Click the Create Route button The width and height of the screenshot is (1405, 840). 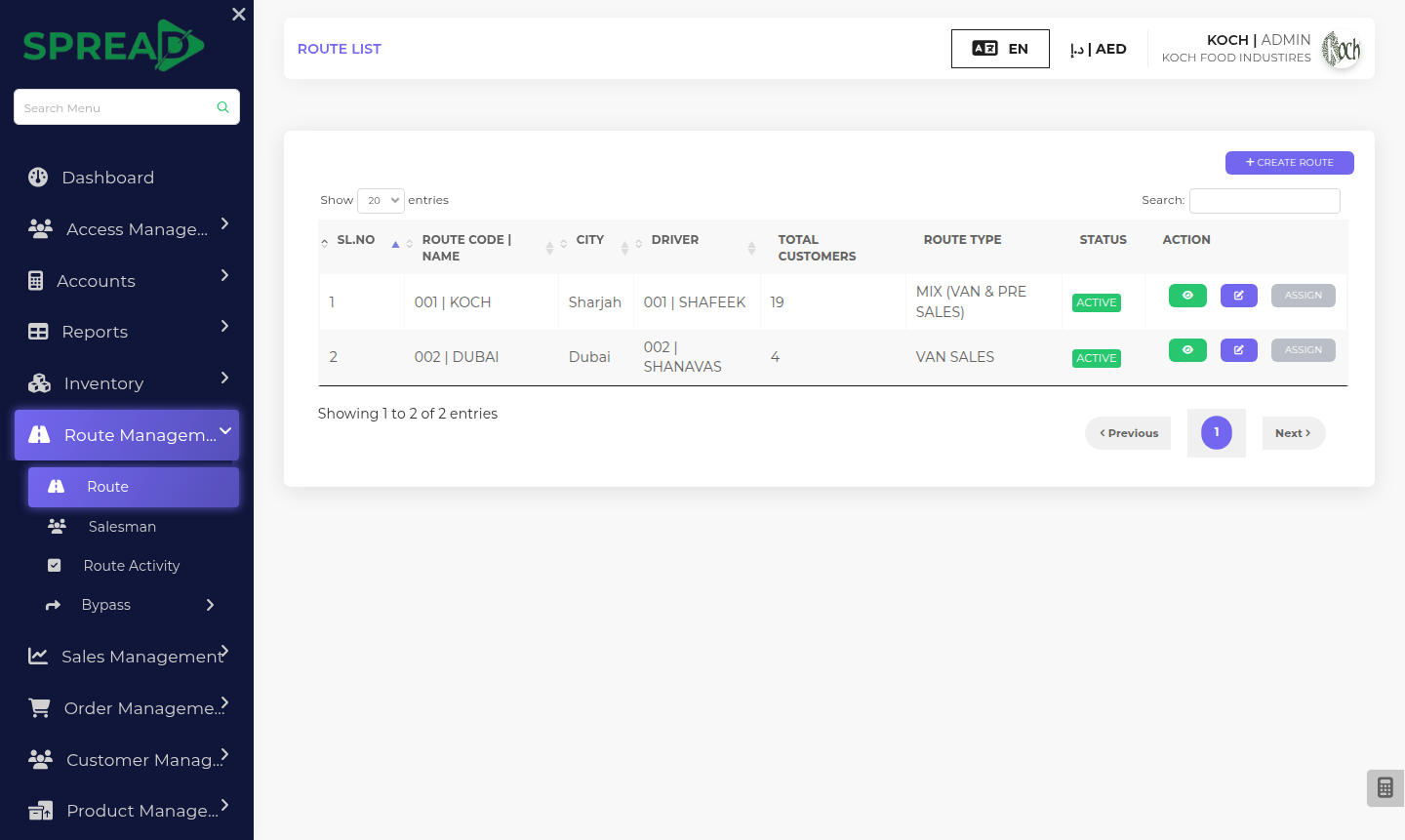coord(1290,163)
